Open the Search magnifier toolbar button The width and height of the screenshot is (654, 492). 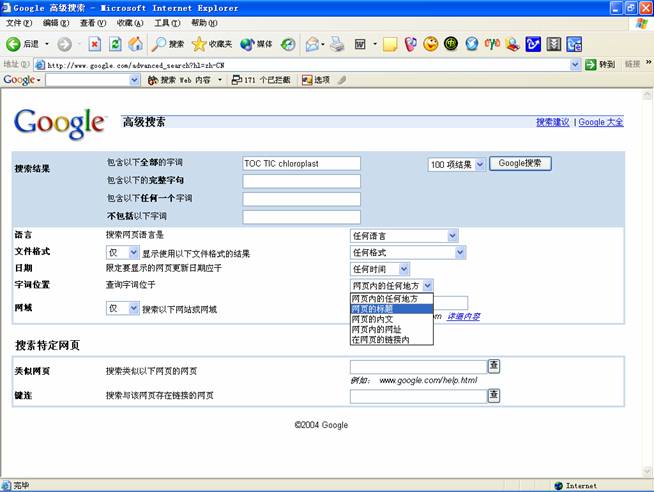coord(168,44)
